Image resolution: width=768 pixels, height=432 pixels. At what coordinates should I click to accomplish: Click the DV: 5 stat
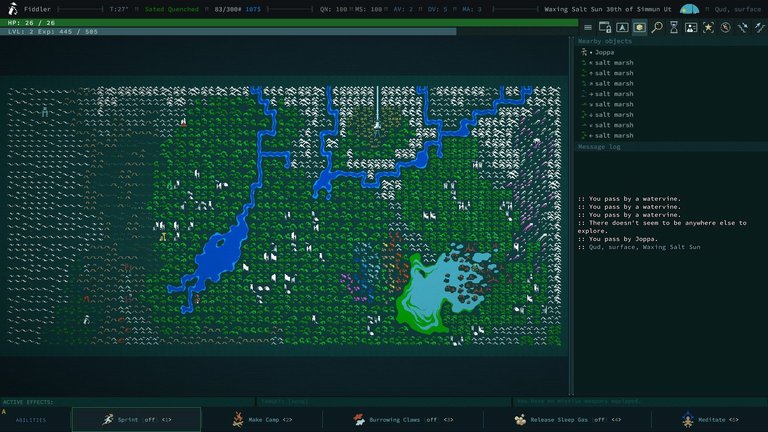(x=437, y=9)
